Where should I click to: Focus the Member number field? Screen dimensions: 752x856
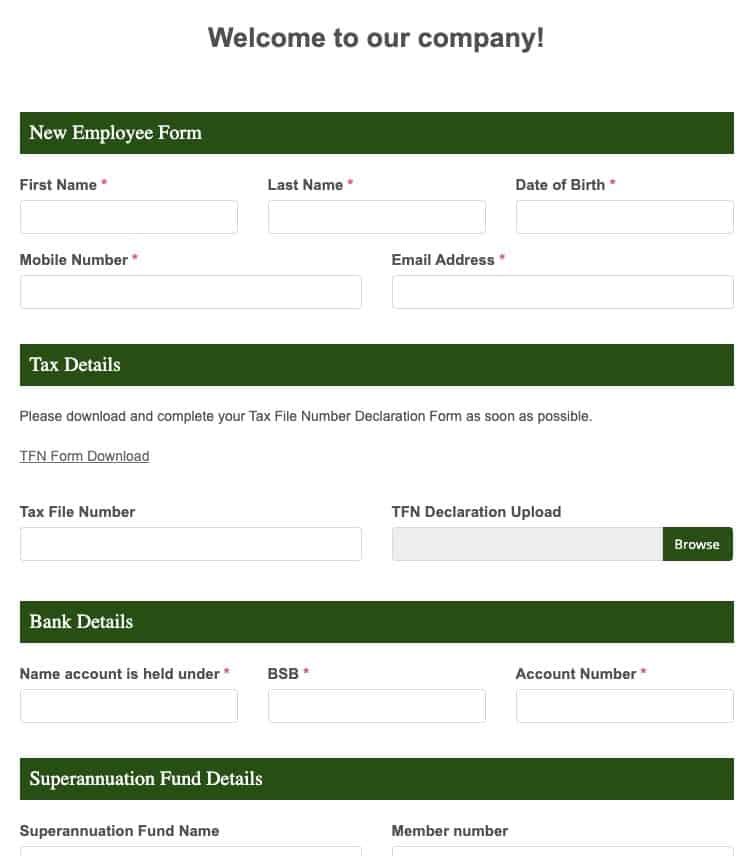[562, 852]
